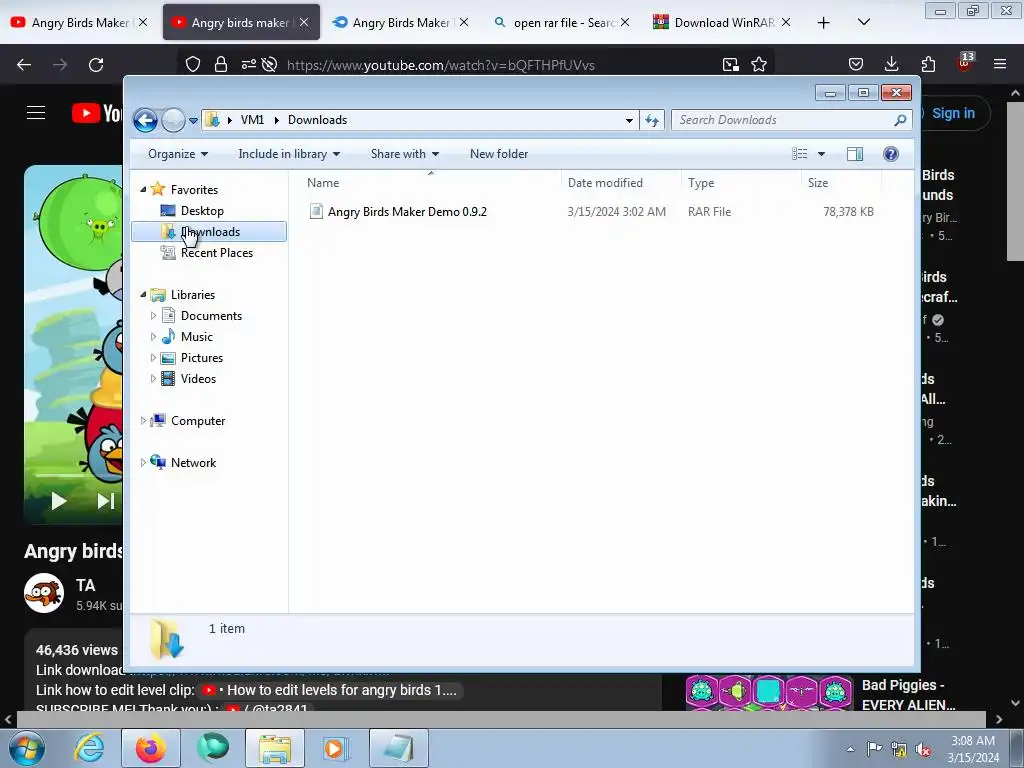Reload the YouTube page
Viewport: 1024px width, 768px height.
coord(96,65)
